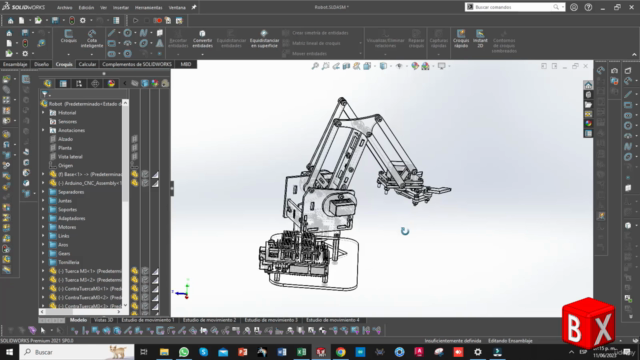Click the FeatureManager tree filter funnel
Image resolution: width=640 pixels, height=360 pixels.
(44, 94)
